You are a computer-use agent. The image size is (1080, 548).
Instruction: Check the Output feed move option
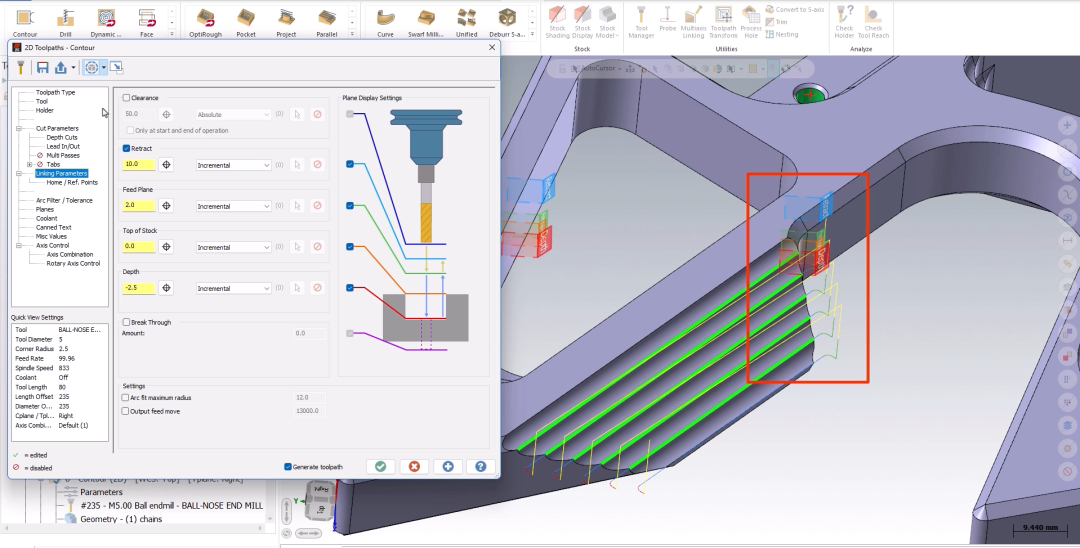point(125,411)
